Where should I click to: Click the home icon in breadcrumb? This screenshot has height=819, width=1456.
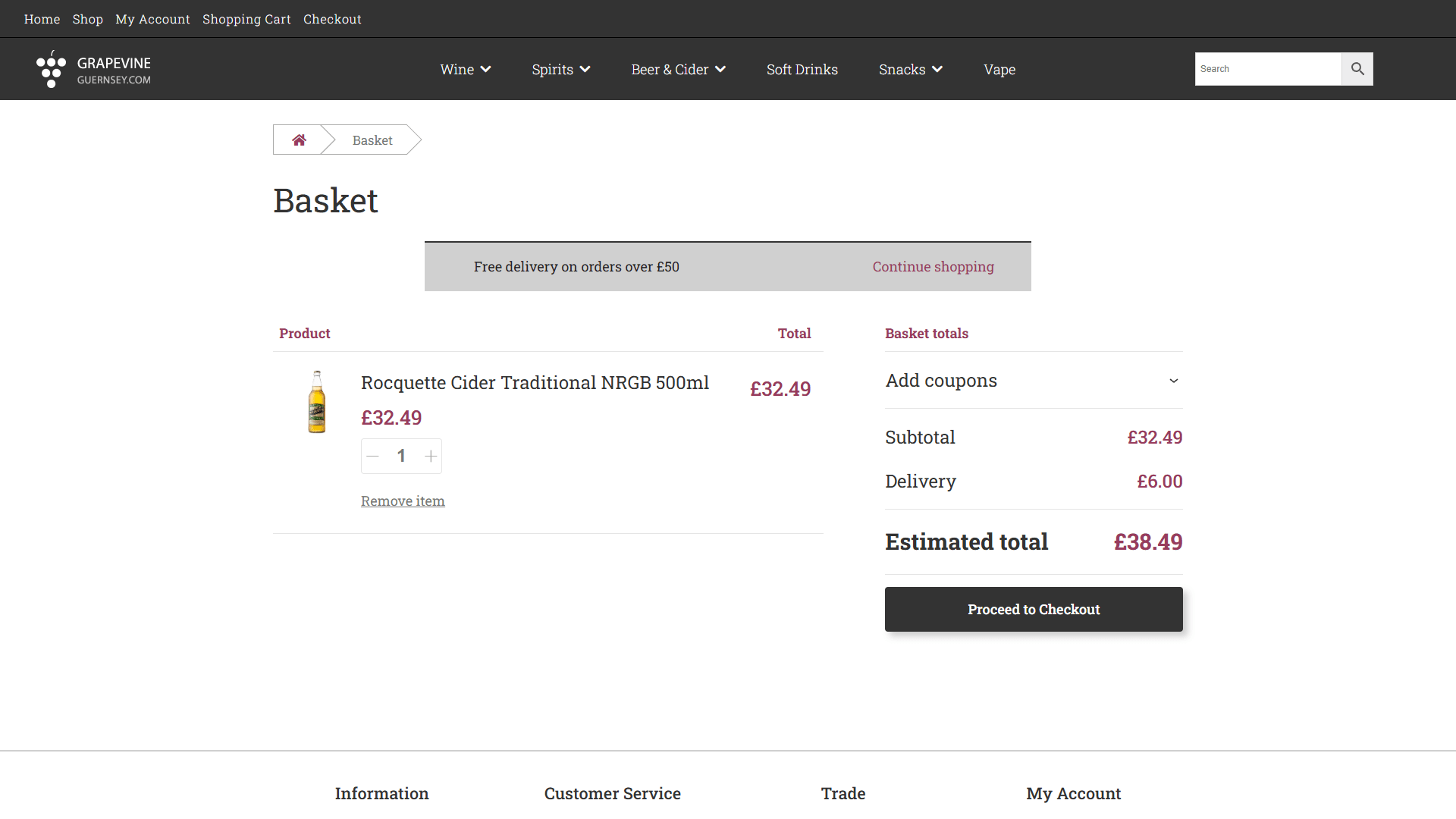[299, 140]
